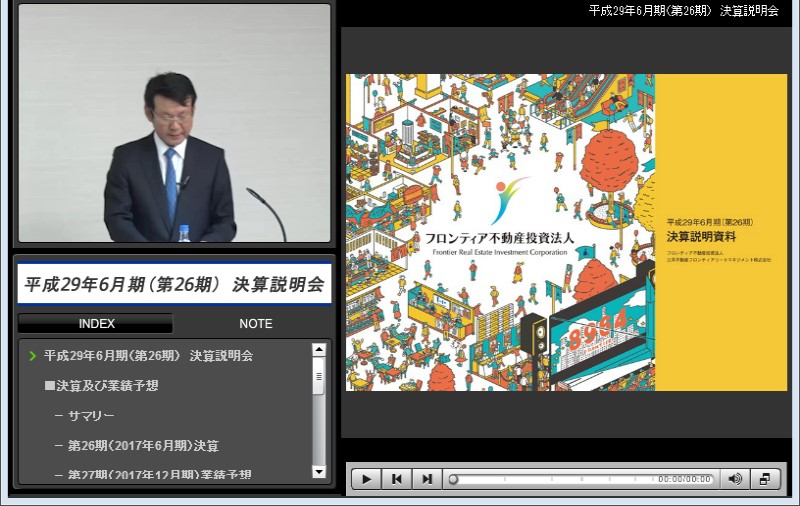Click the header title text at top right
Viewport: 800px width, 506px height.
click(684, 11)
